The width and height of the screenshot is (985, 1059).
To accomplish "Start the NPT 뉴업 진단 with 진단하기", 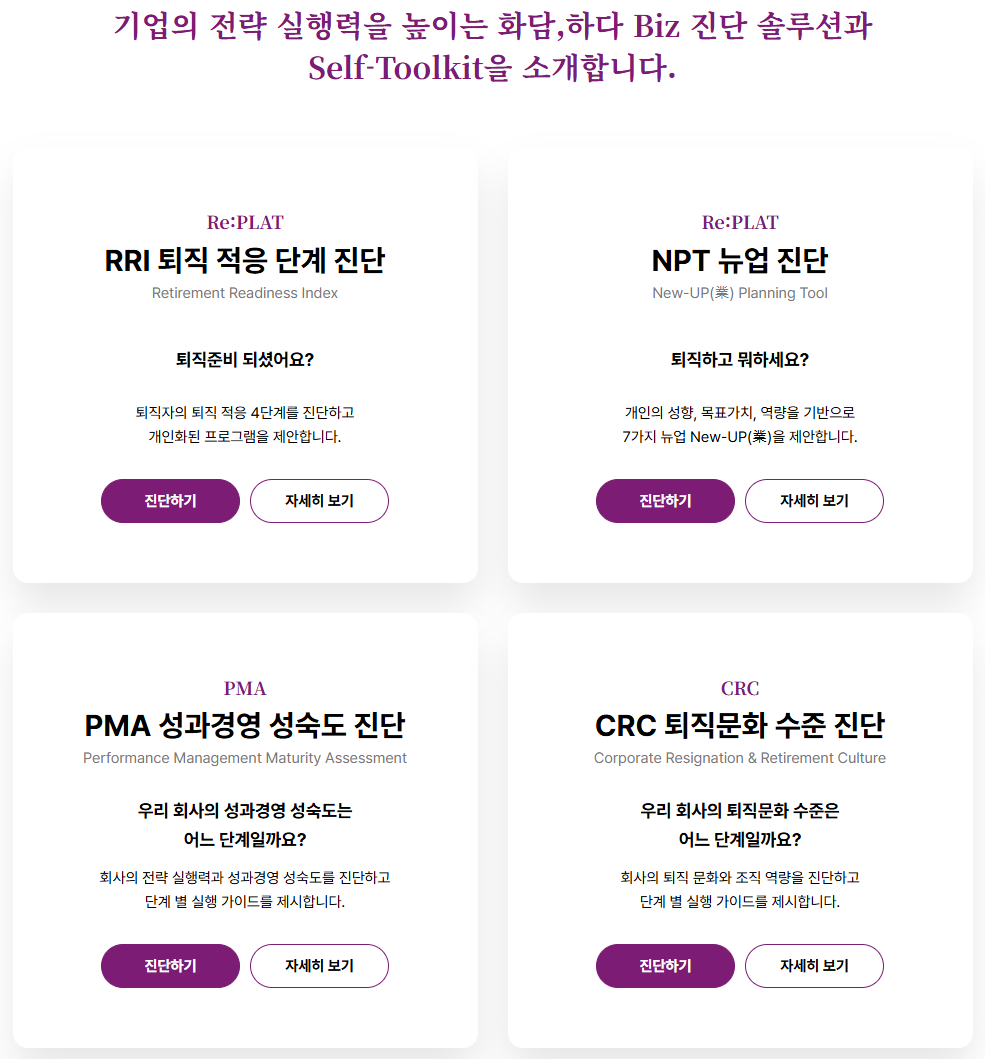I will pyautogui.click(x=665, y=501).
